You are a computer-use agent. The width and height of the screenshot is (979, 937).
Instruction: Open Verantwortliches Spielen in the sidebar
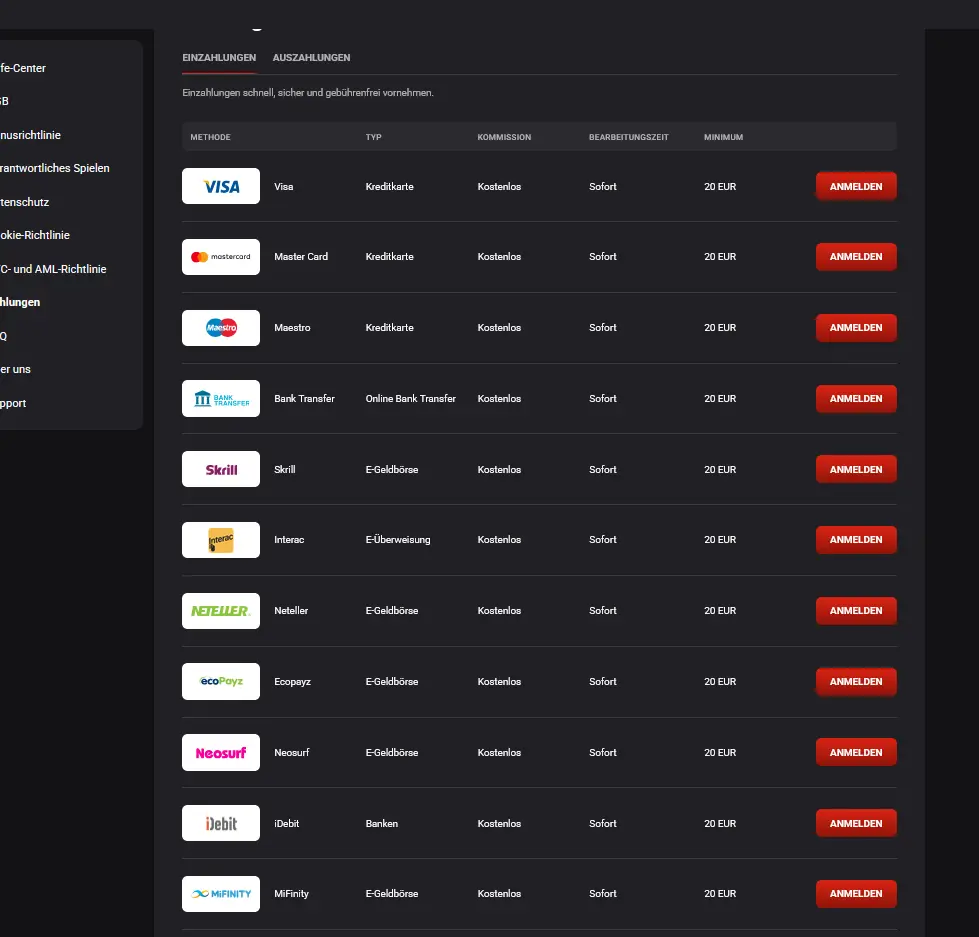point(55,168)
